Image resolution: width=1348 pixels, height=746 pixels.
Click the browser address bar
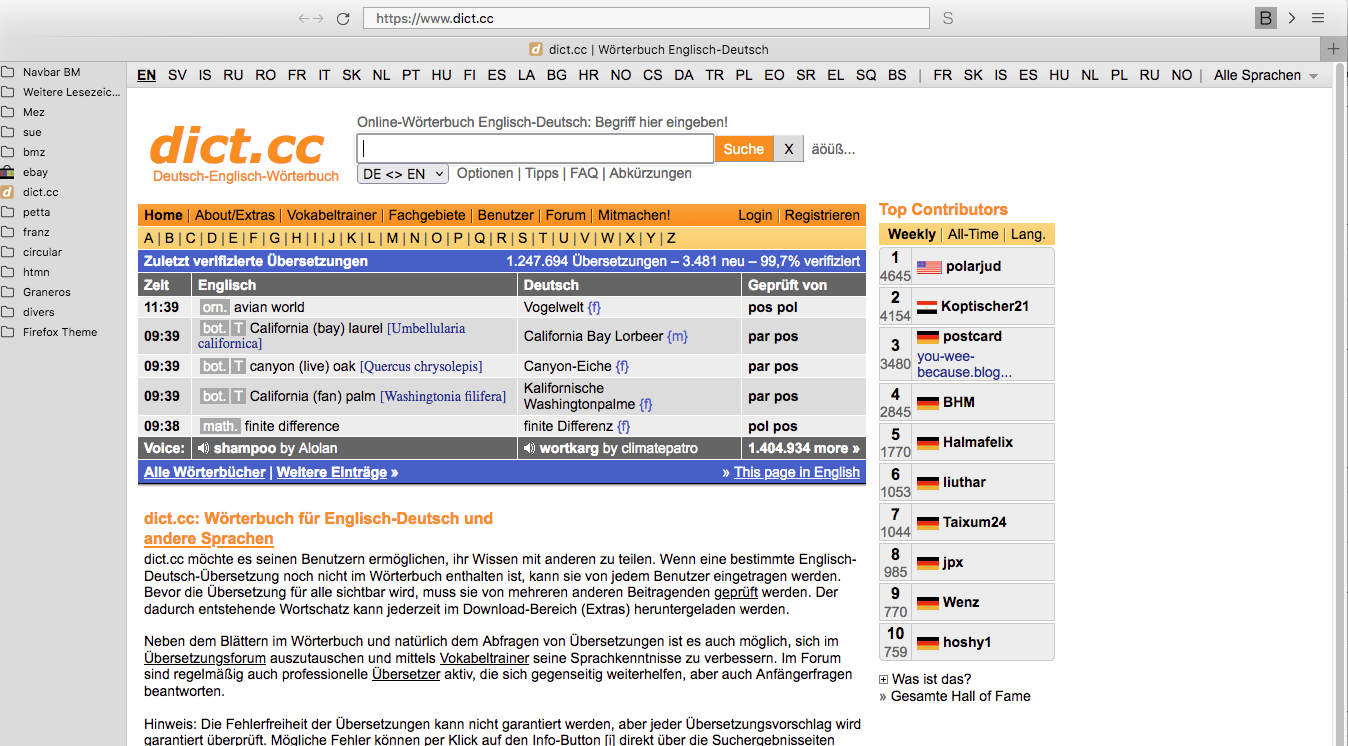tap(646, 18)
